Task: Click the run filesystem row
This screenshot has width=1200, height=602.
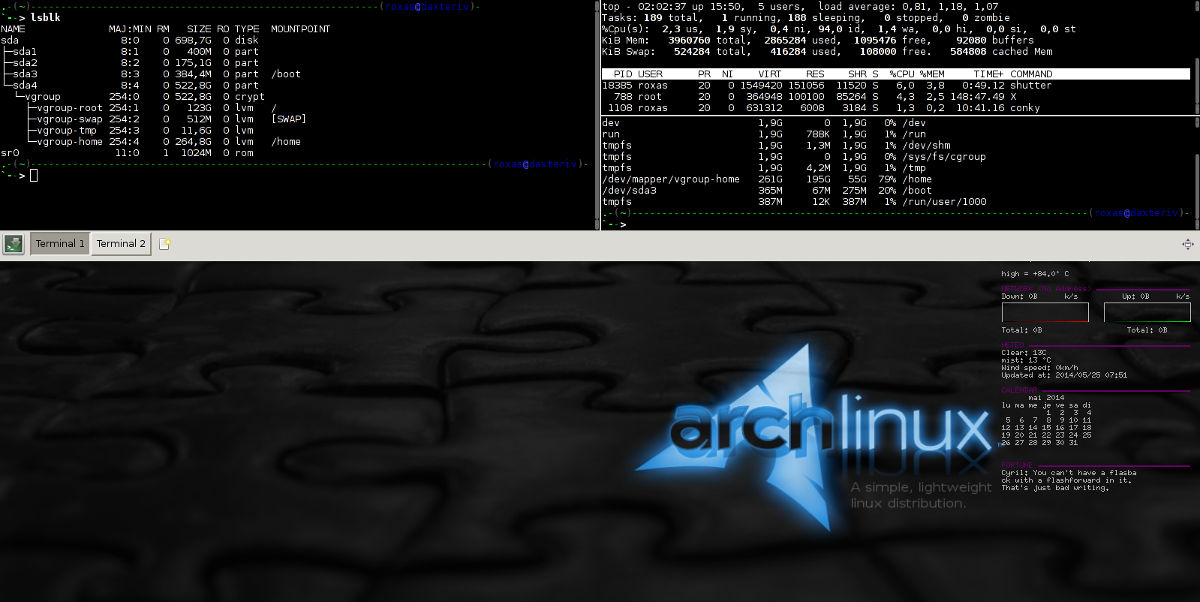Action: pyautogui.click(x=765, y=133)
